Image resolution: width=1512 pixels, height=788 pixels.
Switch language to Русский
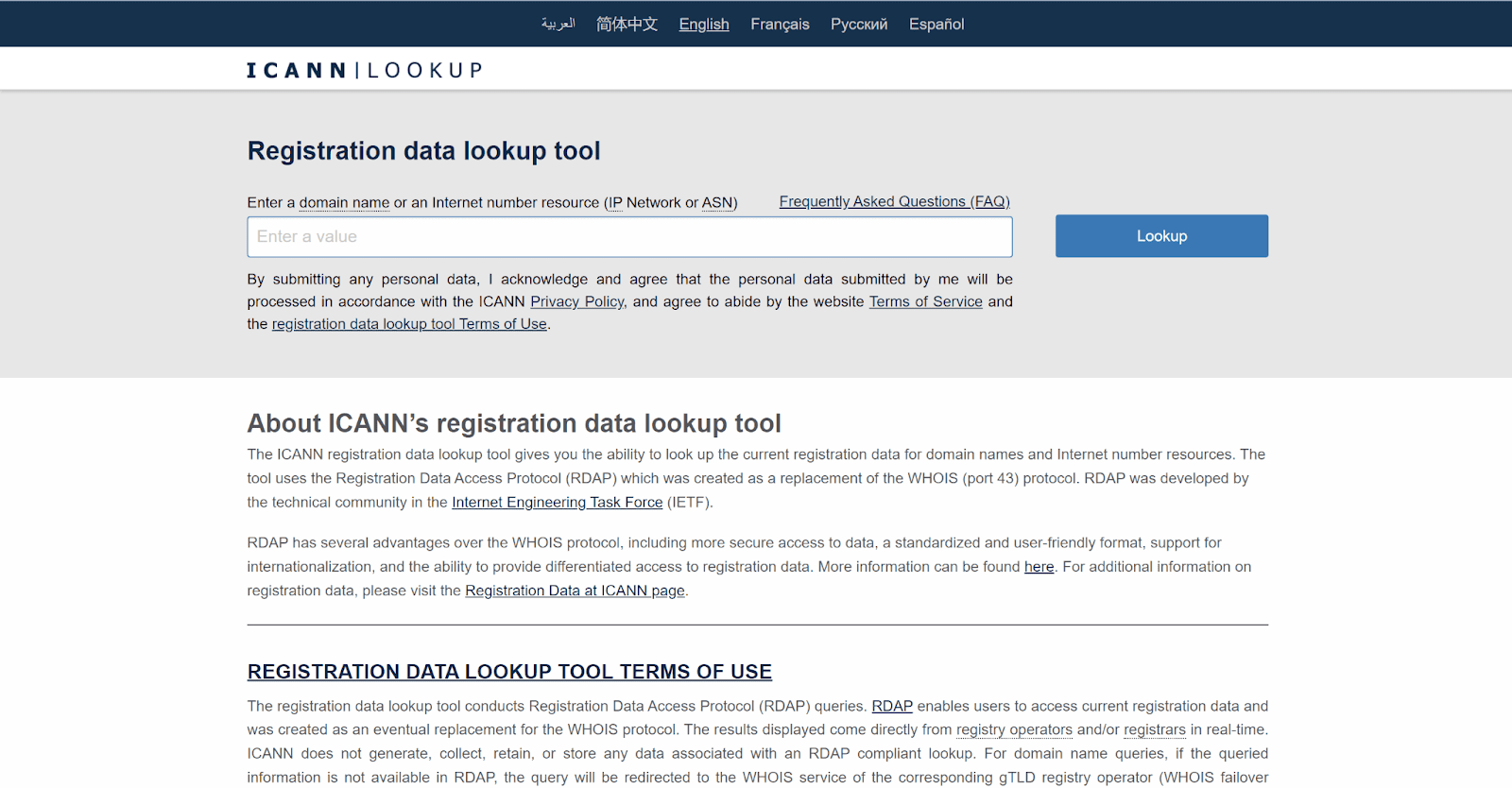point(859,24)
